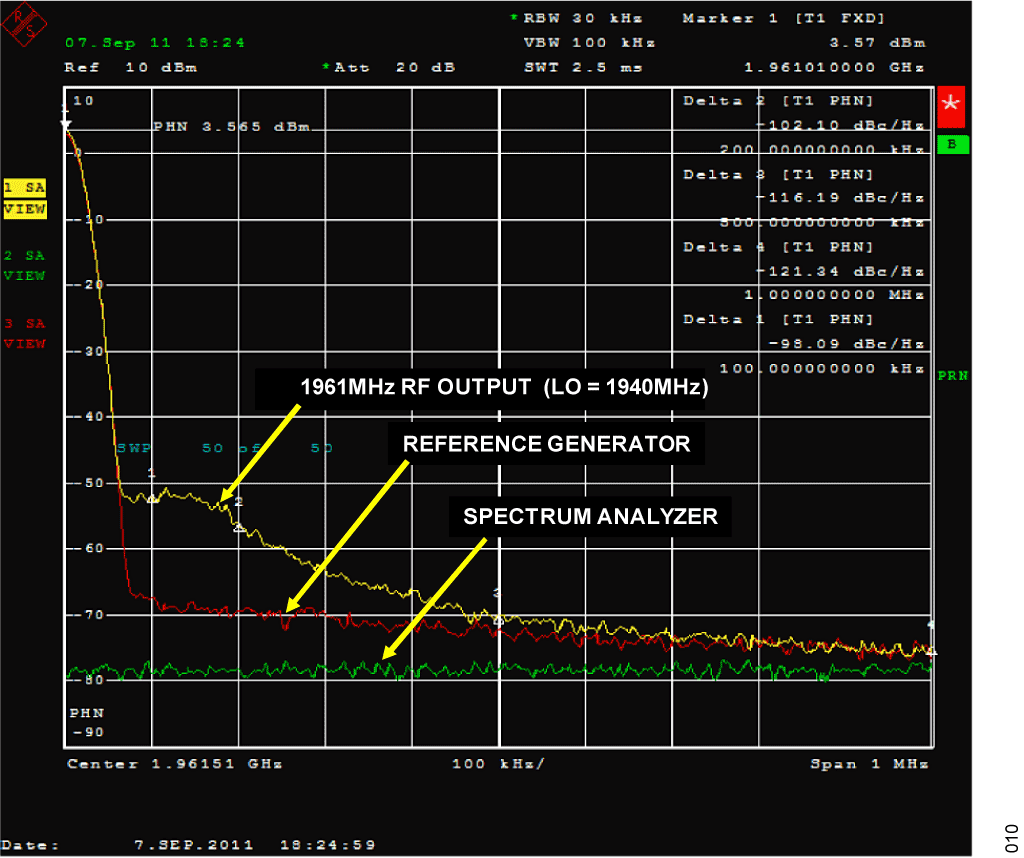Image resolution: width=1024 pixels, height=858 pixels.
Task: Click the green B indicator box
Action: coord(952,144)
